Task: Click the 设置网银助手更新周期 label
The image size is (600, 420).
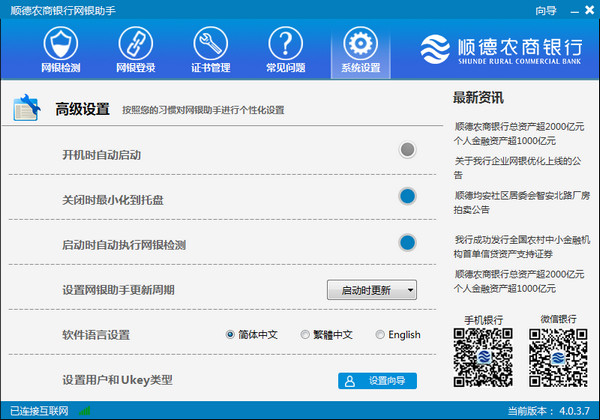Action: tap(118, 290)
